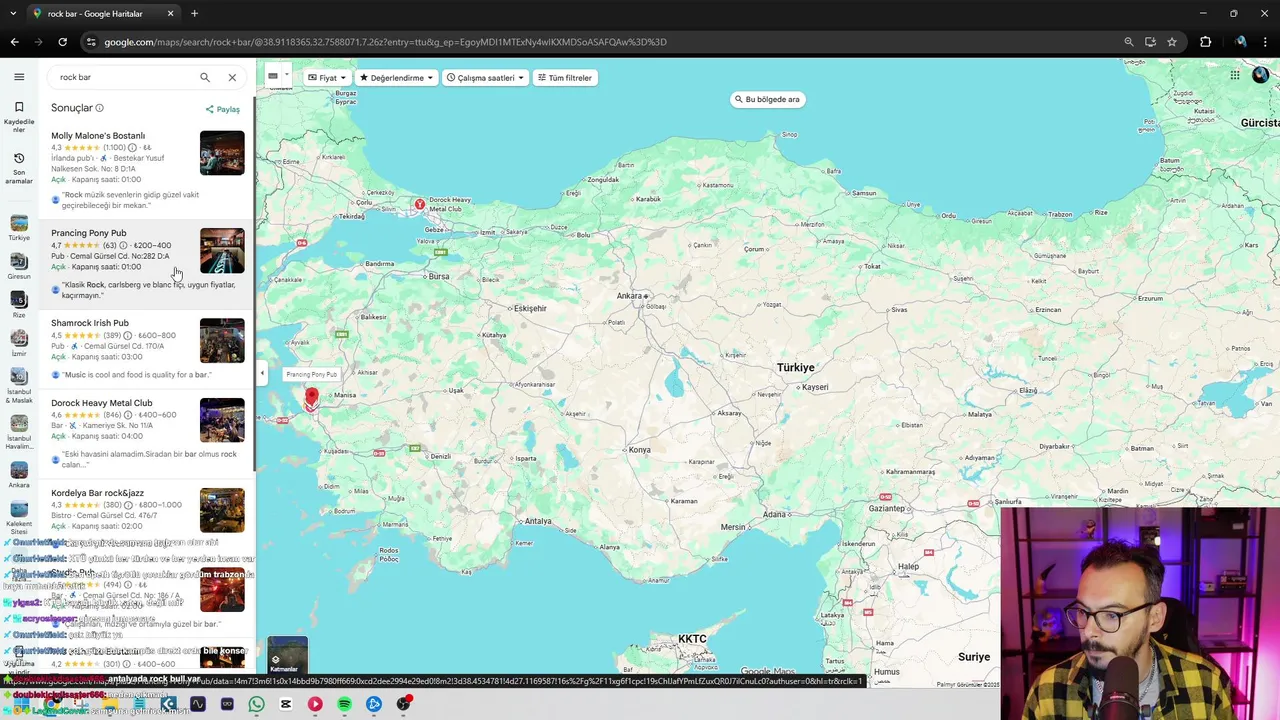Click the Ankara city label on map

coord(629,296)
